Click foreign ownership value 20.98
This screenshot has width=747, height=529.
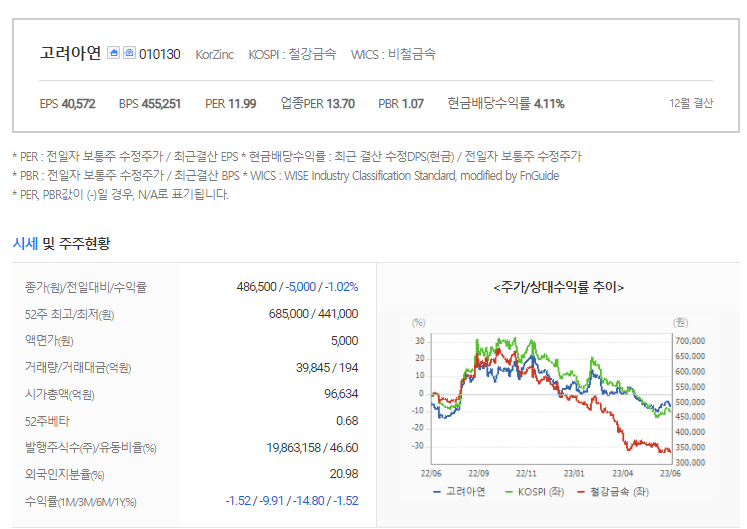pos(344,474)
